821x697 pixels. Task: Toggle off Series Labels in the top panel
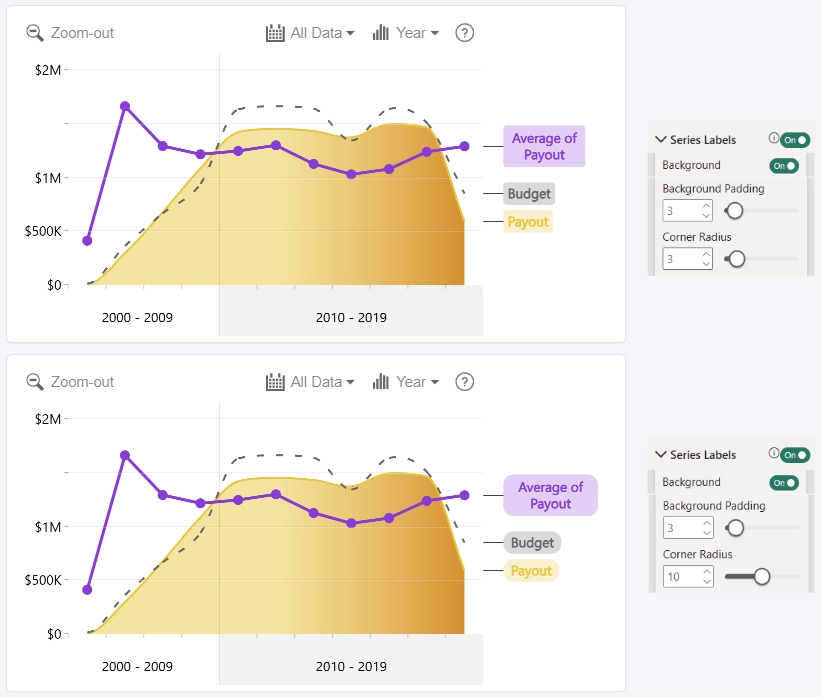tap(795, 140)
